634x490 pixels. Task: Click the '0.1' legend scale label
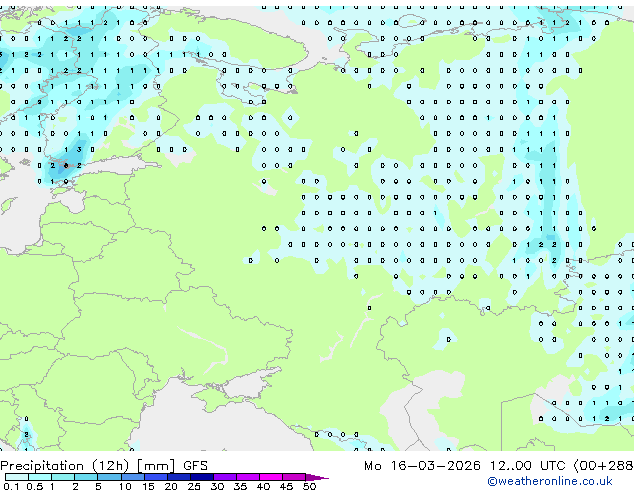tap(11, 486)
